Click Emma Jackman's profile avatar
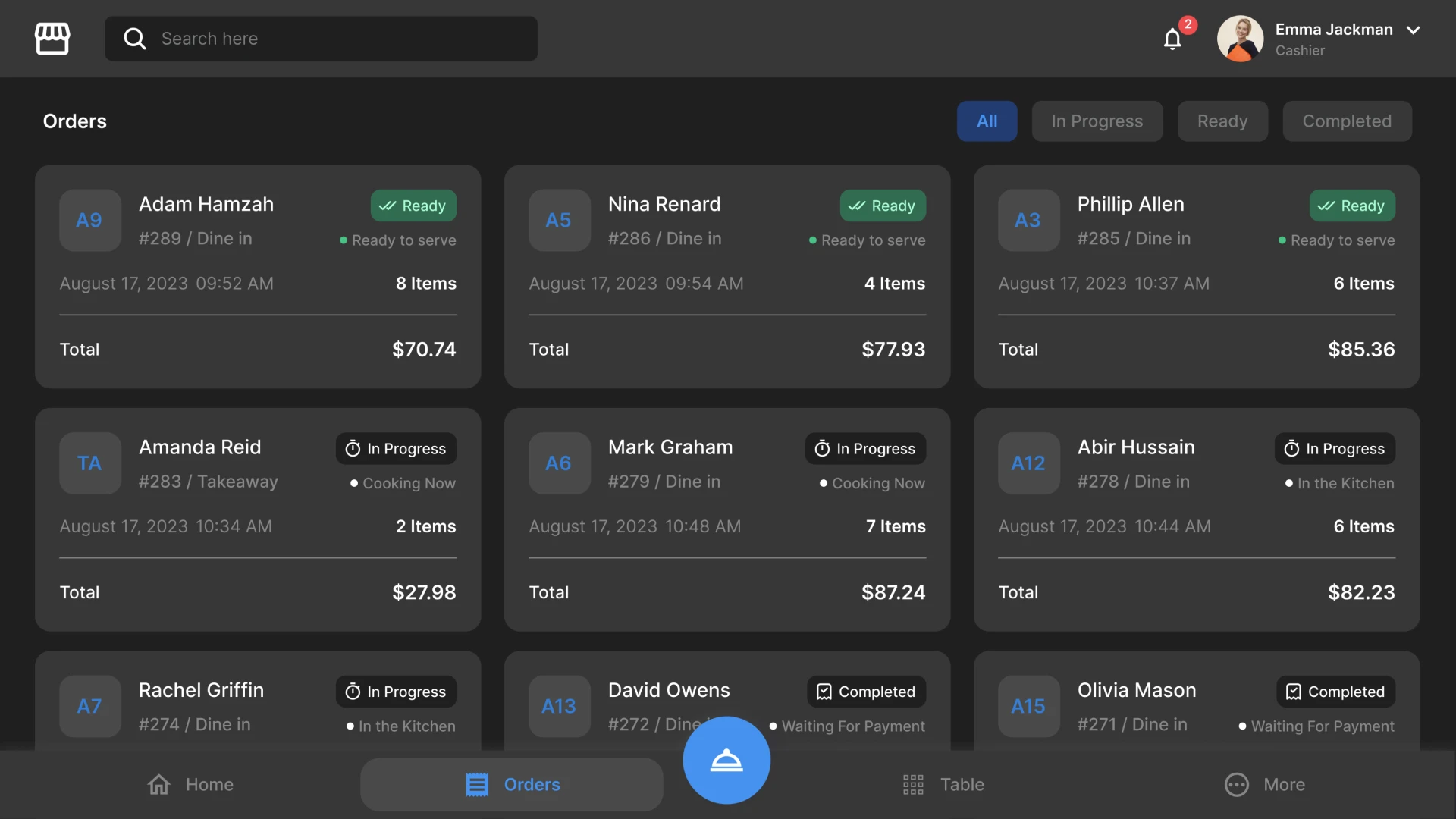 pos(1240,39)
